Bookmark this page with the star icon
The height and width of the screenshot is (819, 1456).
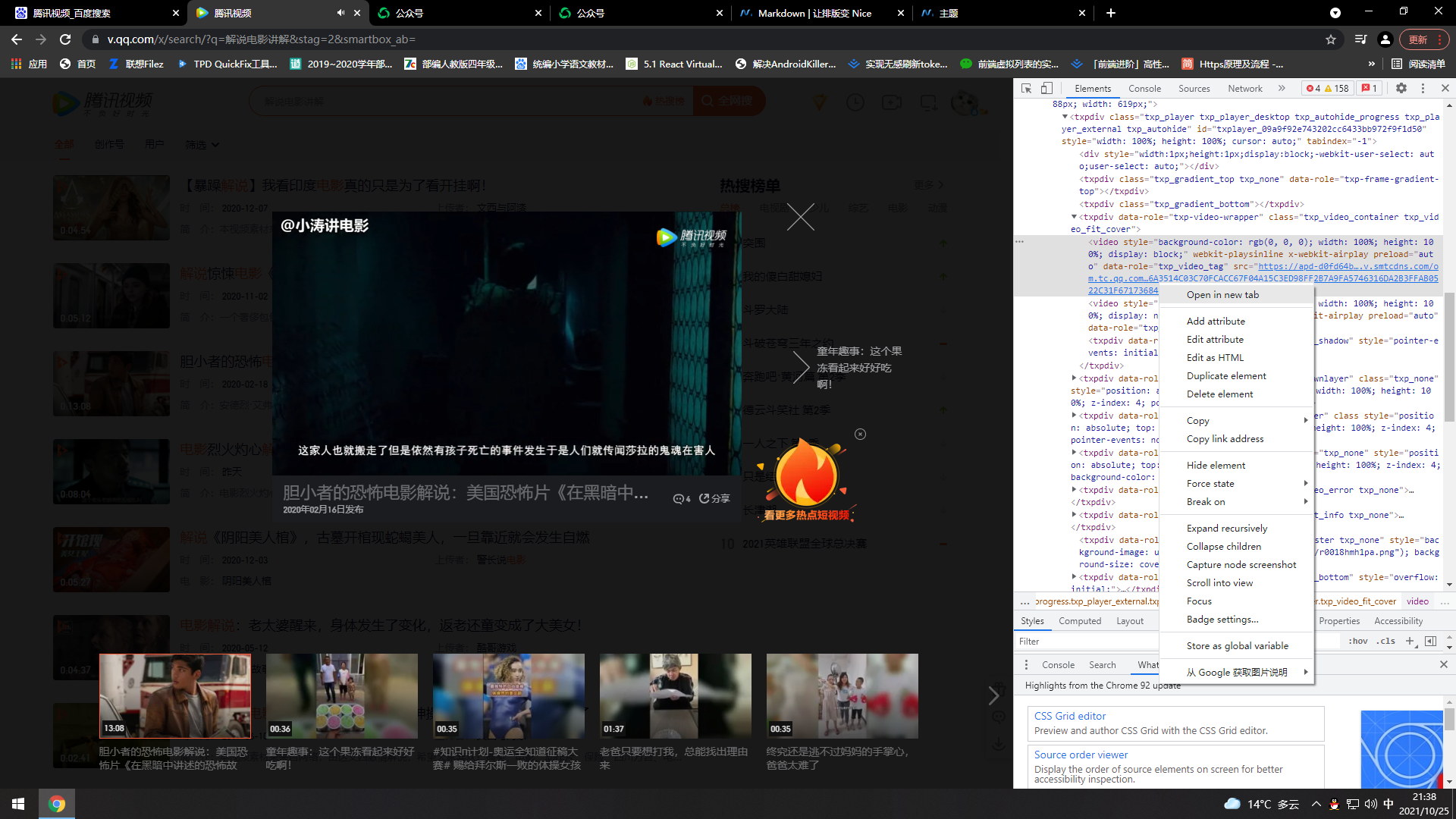click(x=1331, y=39)
